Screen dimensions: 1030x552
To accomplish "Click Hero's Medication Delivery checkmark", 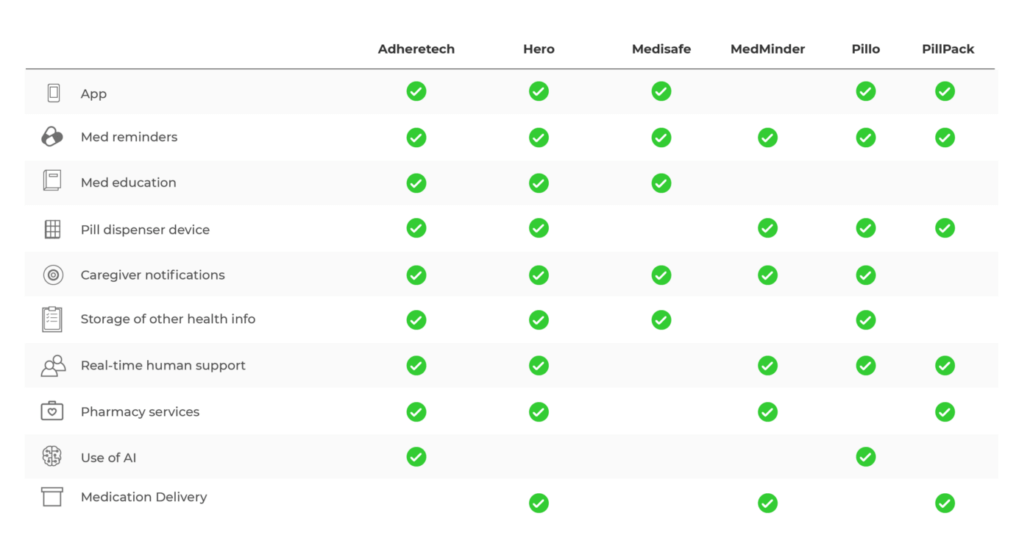I will (539, 503).
